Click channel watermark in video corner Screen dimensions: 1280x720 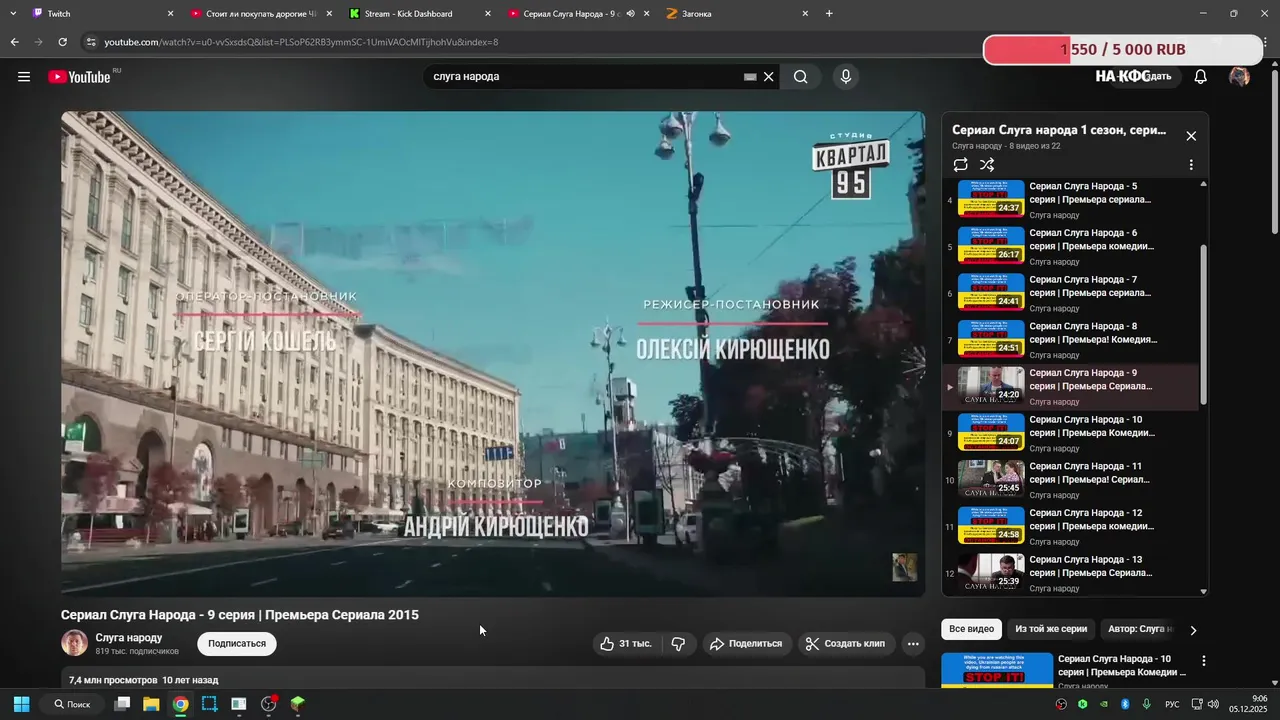pyautogui.click(x=904, y=567)
